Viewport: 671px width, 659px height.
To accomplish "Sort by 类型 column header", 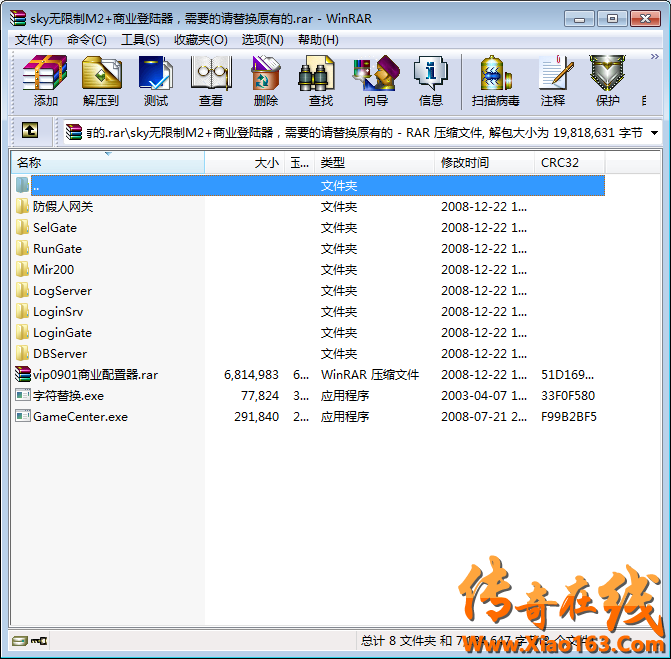I will click(374, 163).
